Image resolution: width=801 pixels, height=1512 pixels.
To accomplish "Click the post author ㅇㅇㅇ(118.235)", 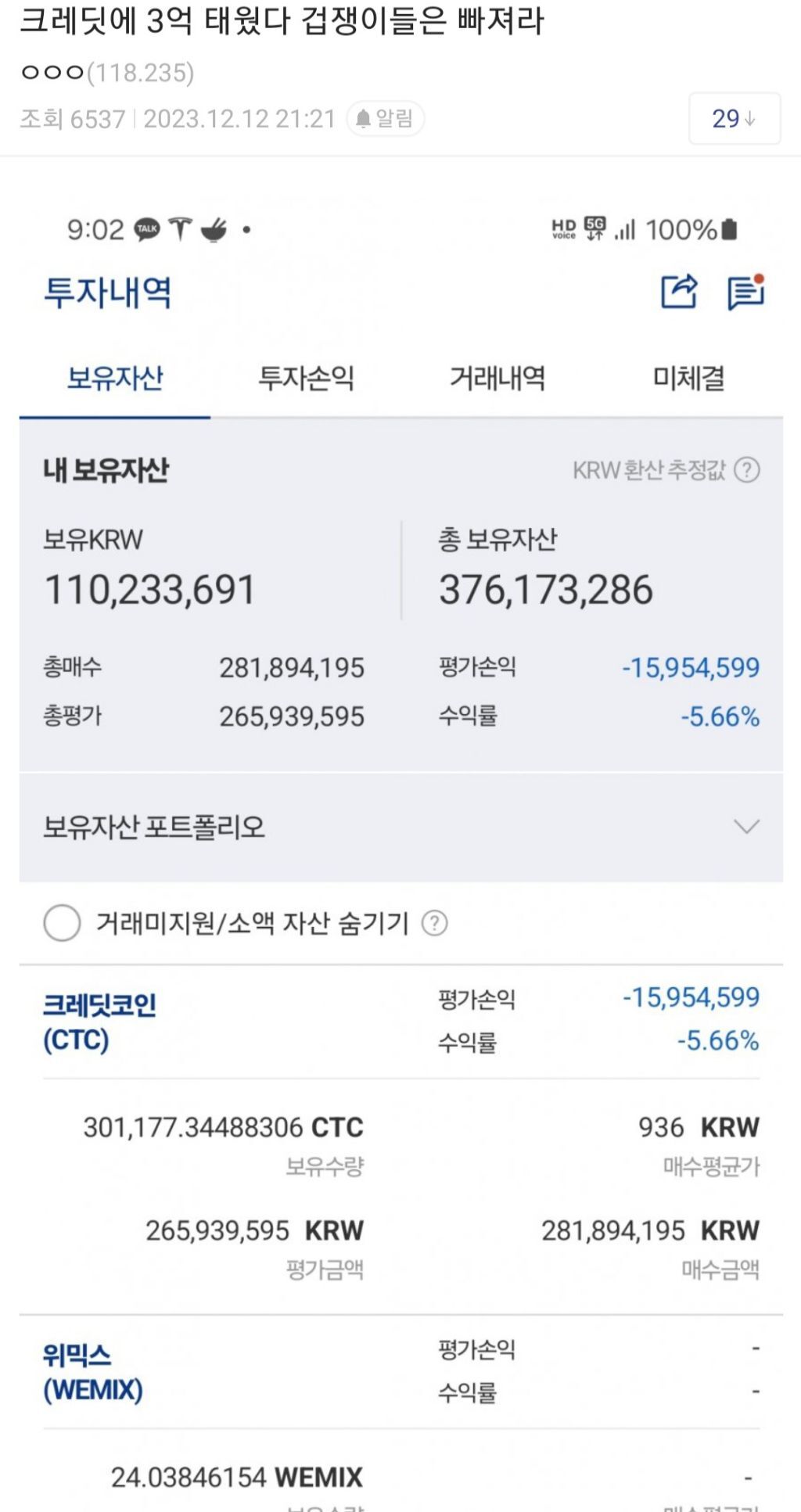I will point(107,73).
